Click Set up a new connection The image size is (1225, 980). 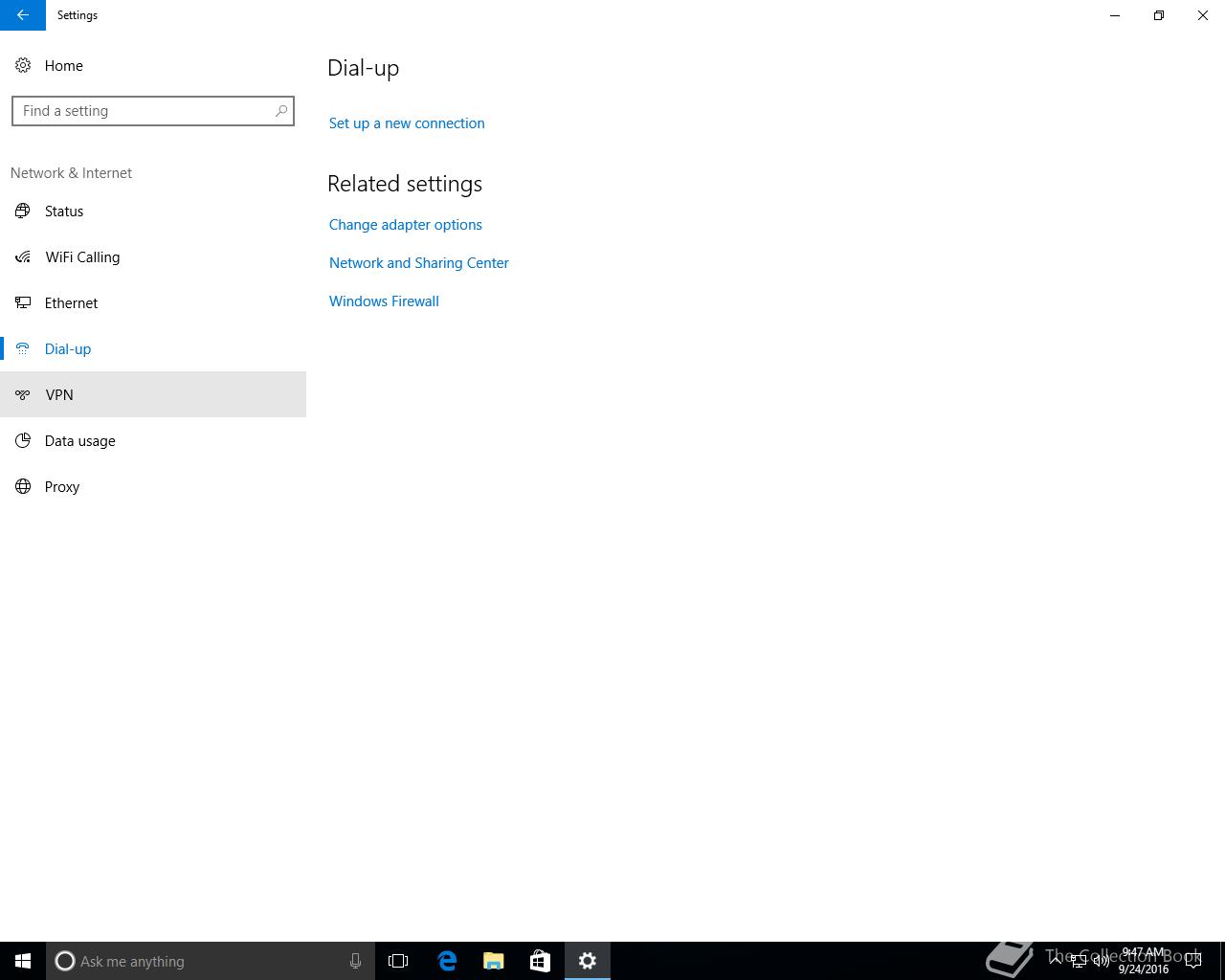[407, 123]
